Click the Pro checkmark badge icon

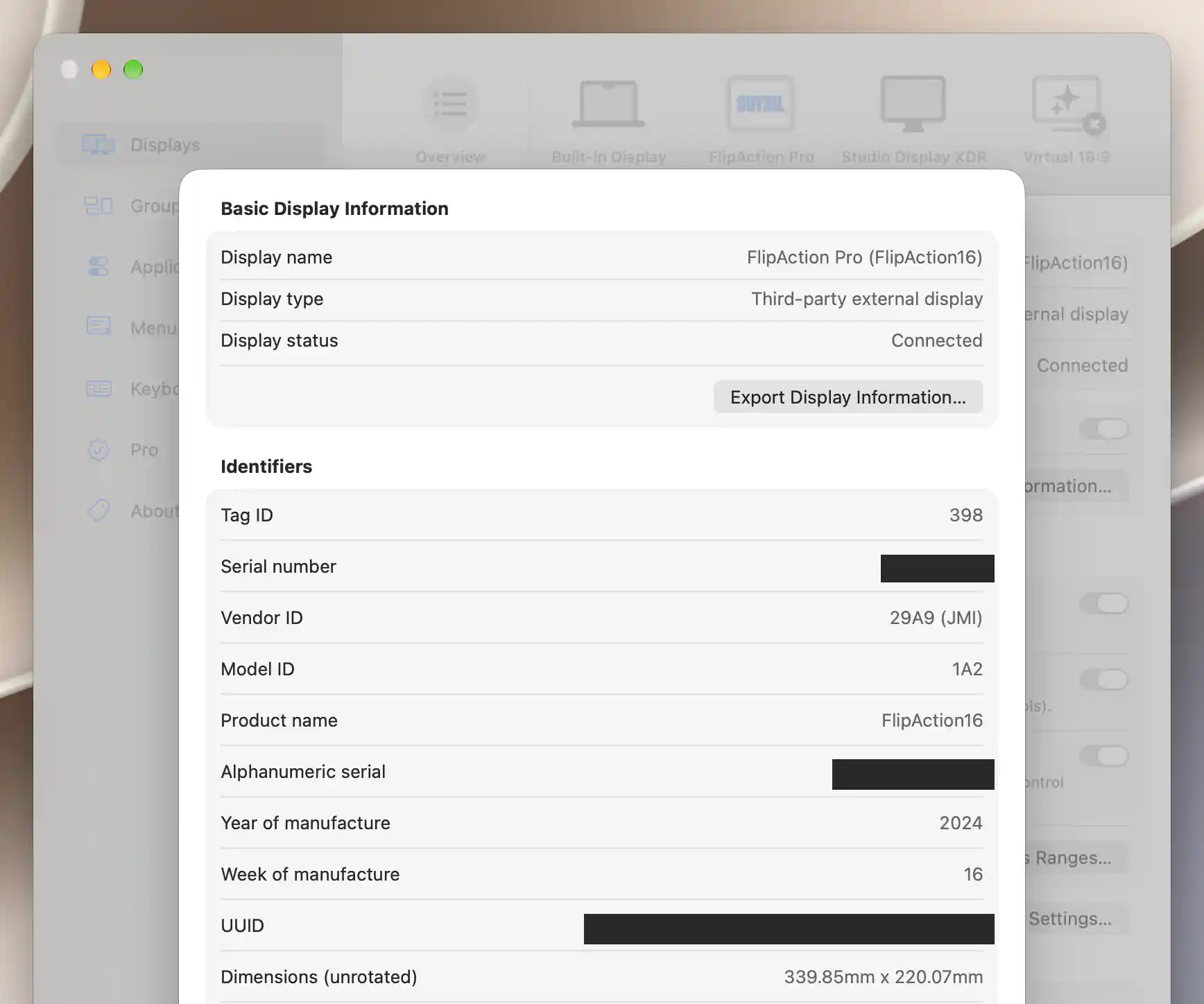tap(98, 450)
